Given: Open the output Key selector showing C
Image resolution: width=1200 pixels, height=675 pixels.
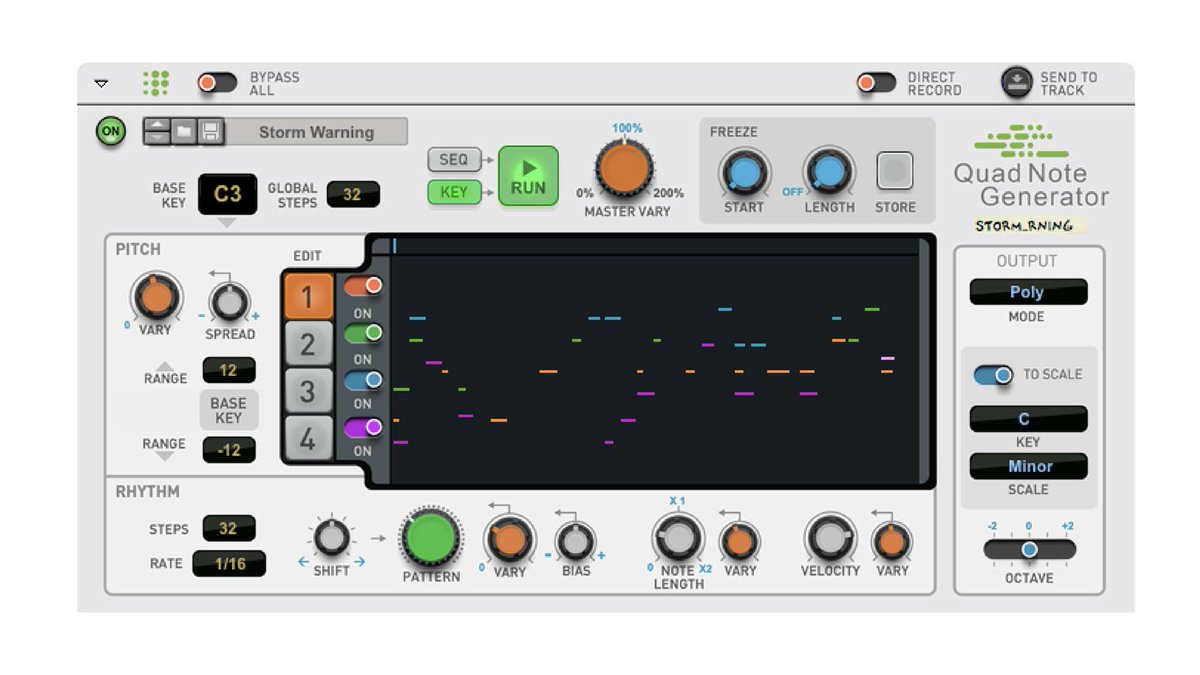Looking at the screenshot, I should point(1027,418).
